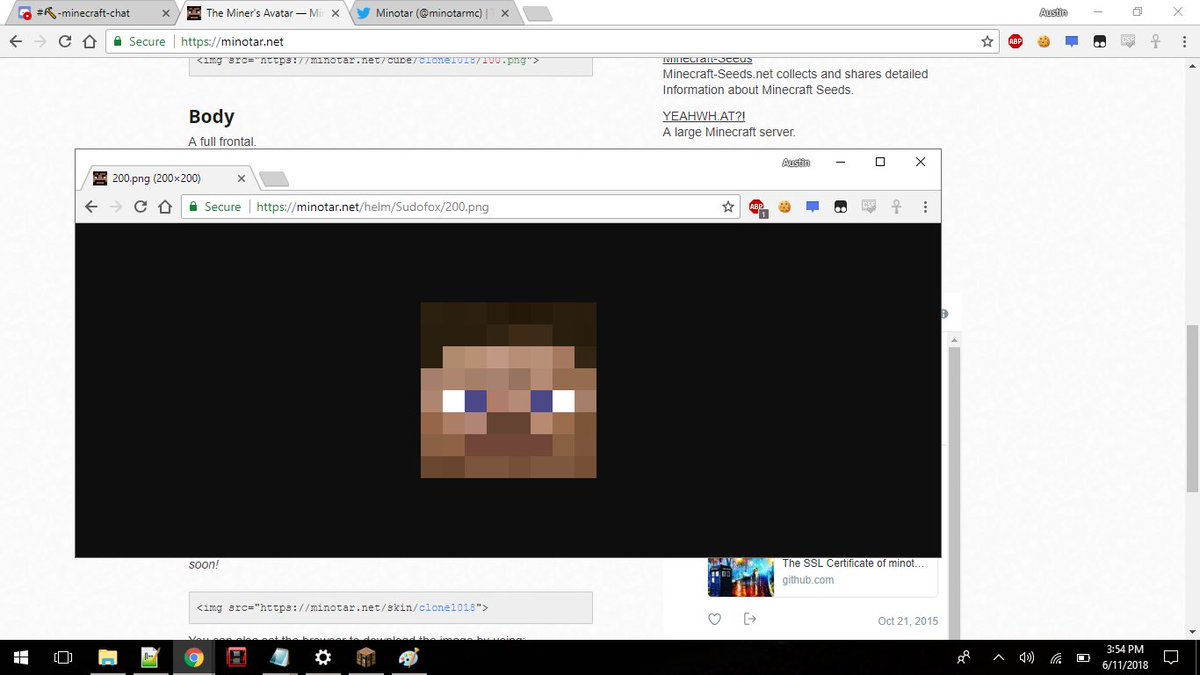Open Task View on taskbar
Image resolution: width=1200 pixels, height=675 pixels.
(63, 658)
